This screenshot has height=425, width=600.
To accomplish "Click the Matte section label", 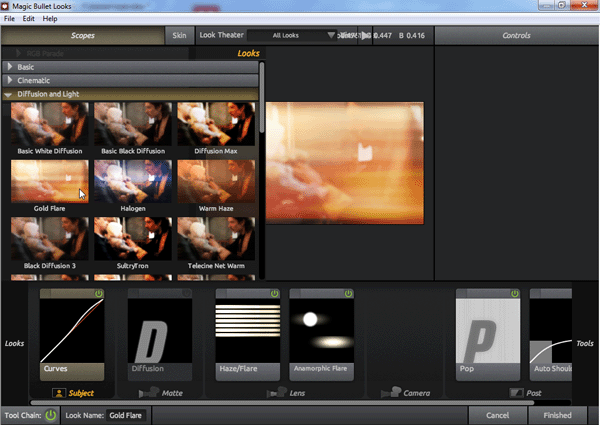I will (x=172, y=393).
